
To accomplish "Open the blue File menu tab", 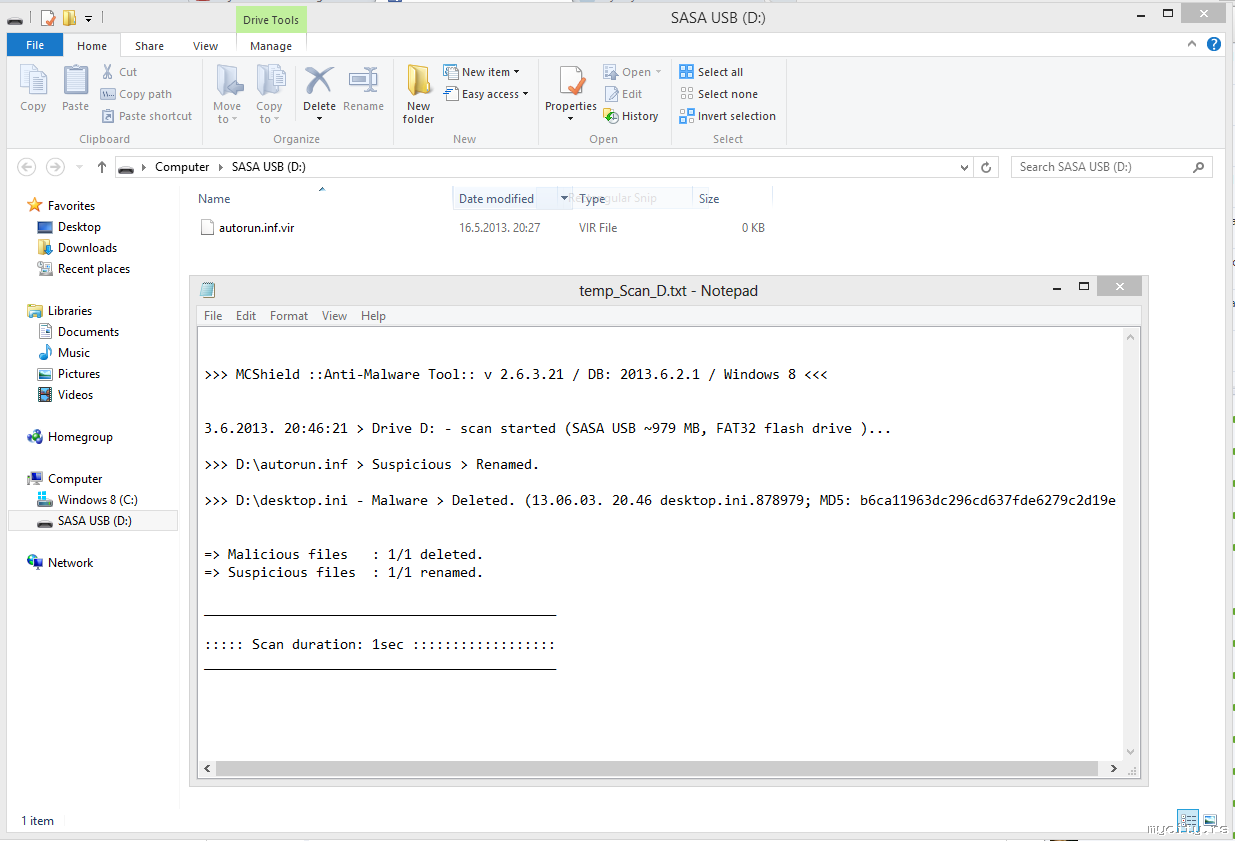I will pos(35,45).
